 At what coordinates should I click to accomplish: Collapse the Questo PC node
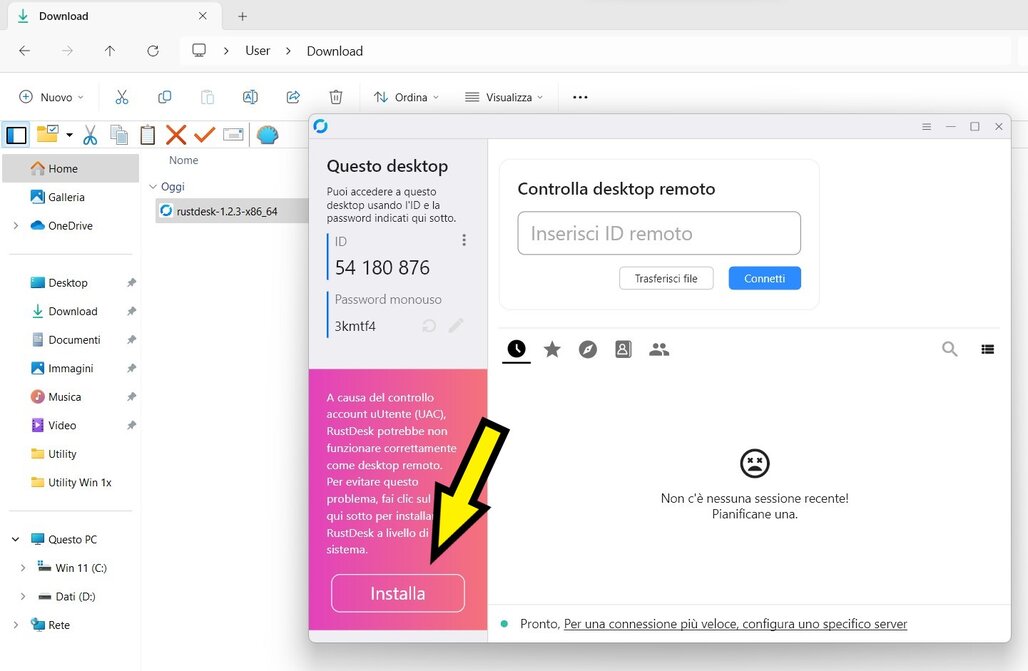pos(16,539)
